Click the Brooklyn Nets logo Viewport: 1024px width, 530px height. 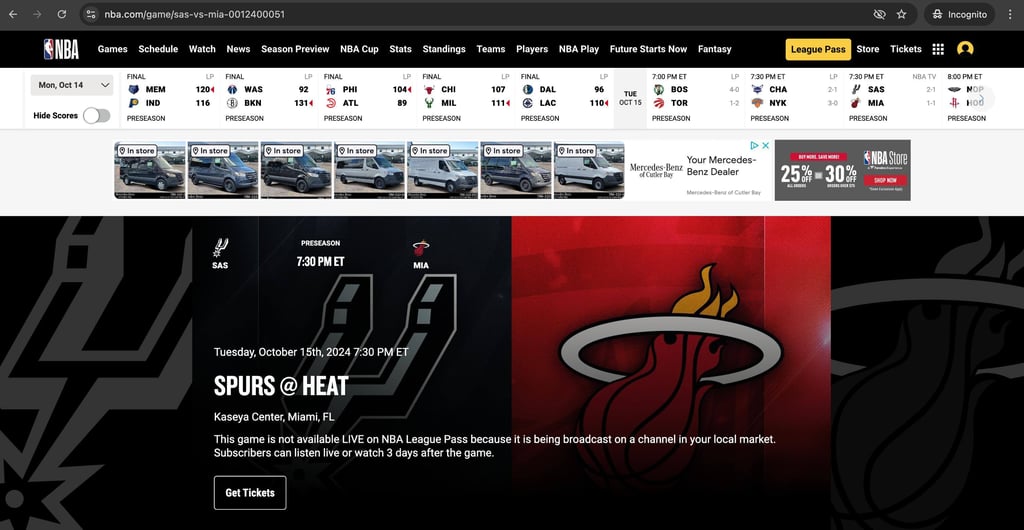pos(232,103)
